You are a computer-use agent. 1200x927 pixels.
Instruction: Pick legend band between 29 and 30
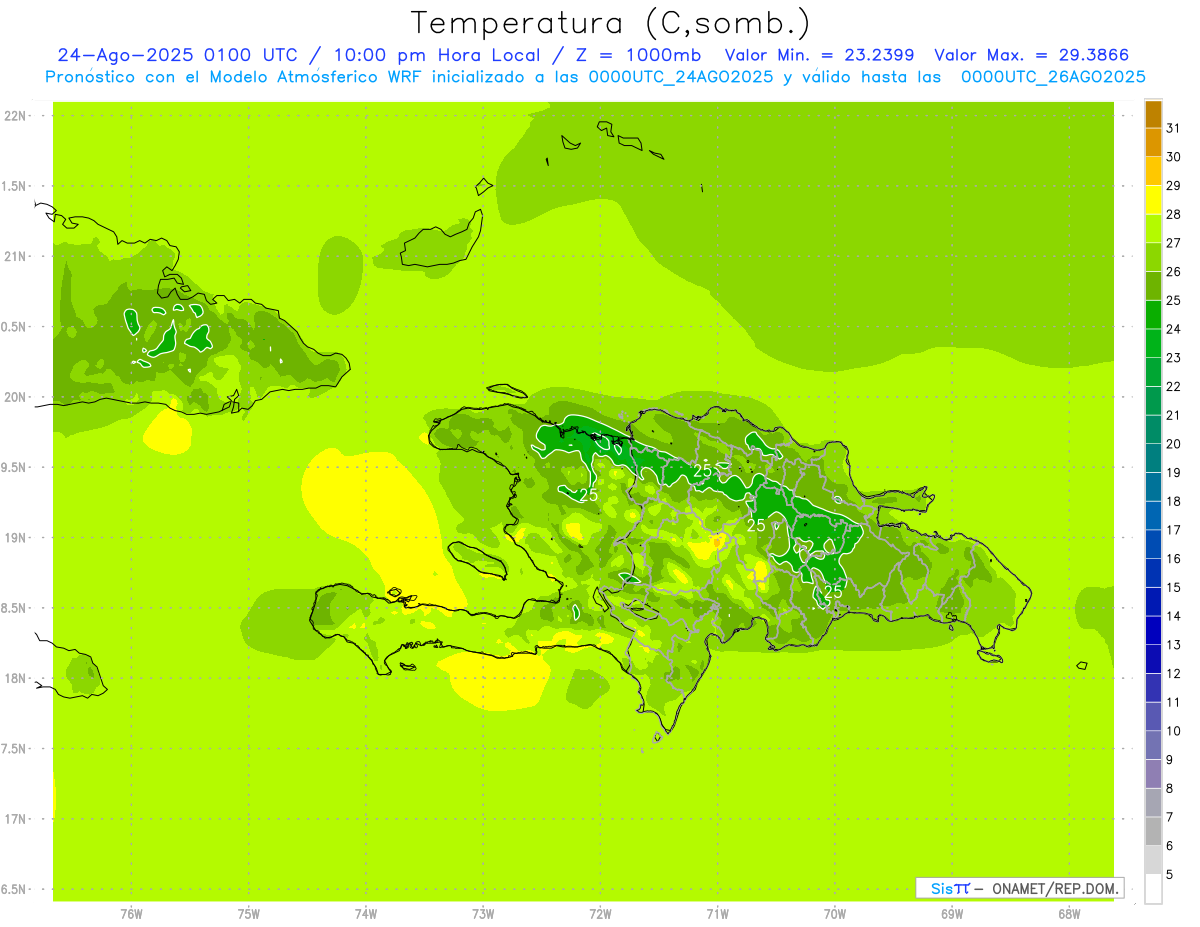1153,171
